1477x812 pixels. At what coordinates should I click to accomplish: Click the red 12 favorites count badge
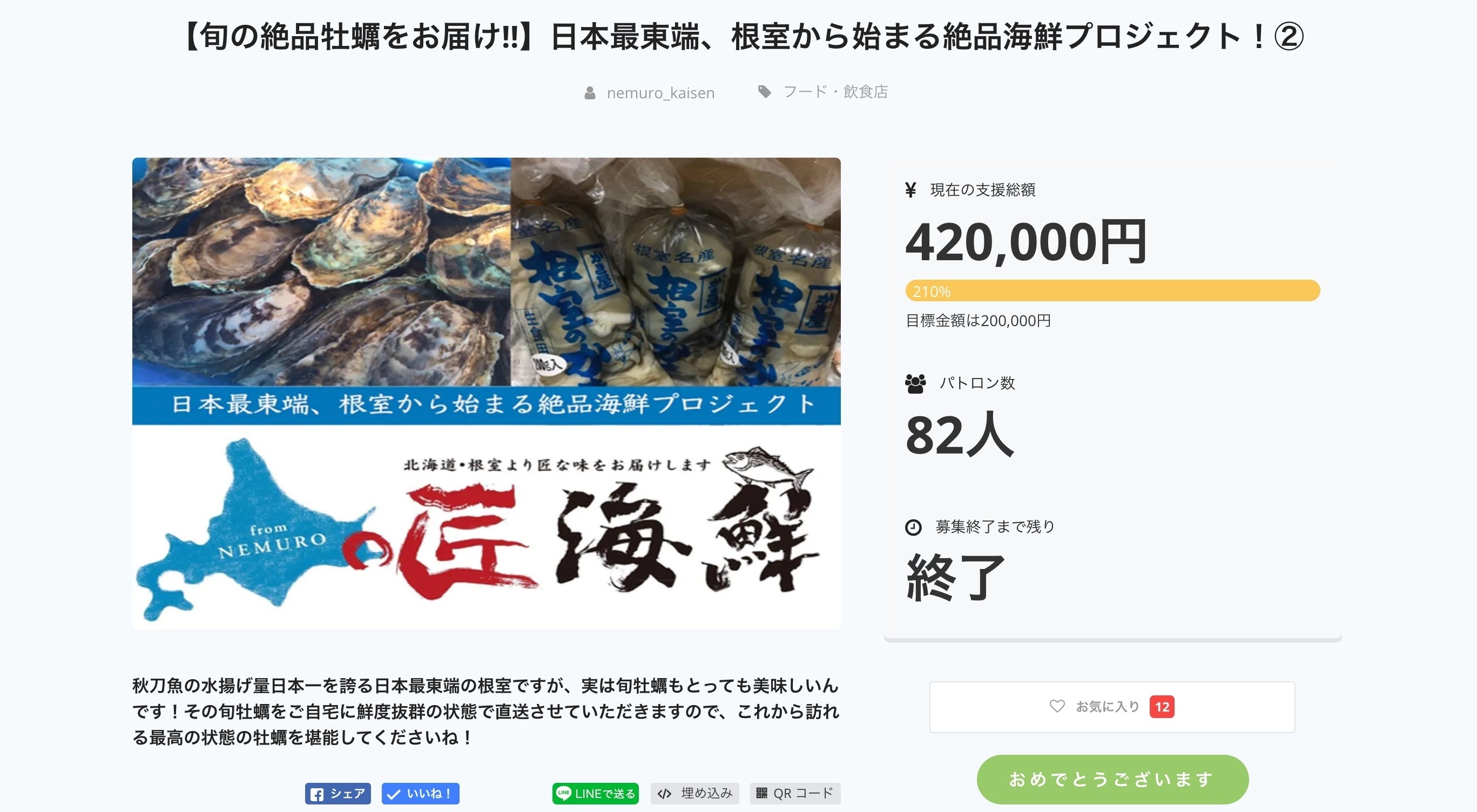1162,707
